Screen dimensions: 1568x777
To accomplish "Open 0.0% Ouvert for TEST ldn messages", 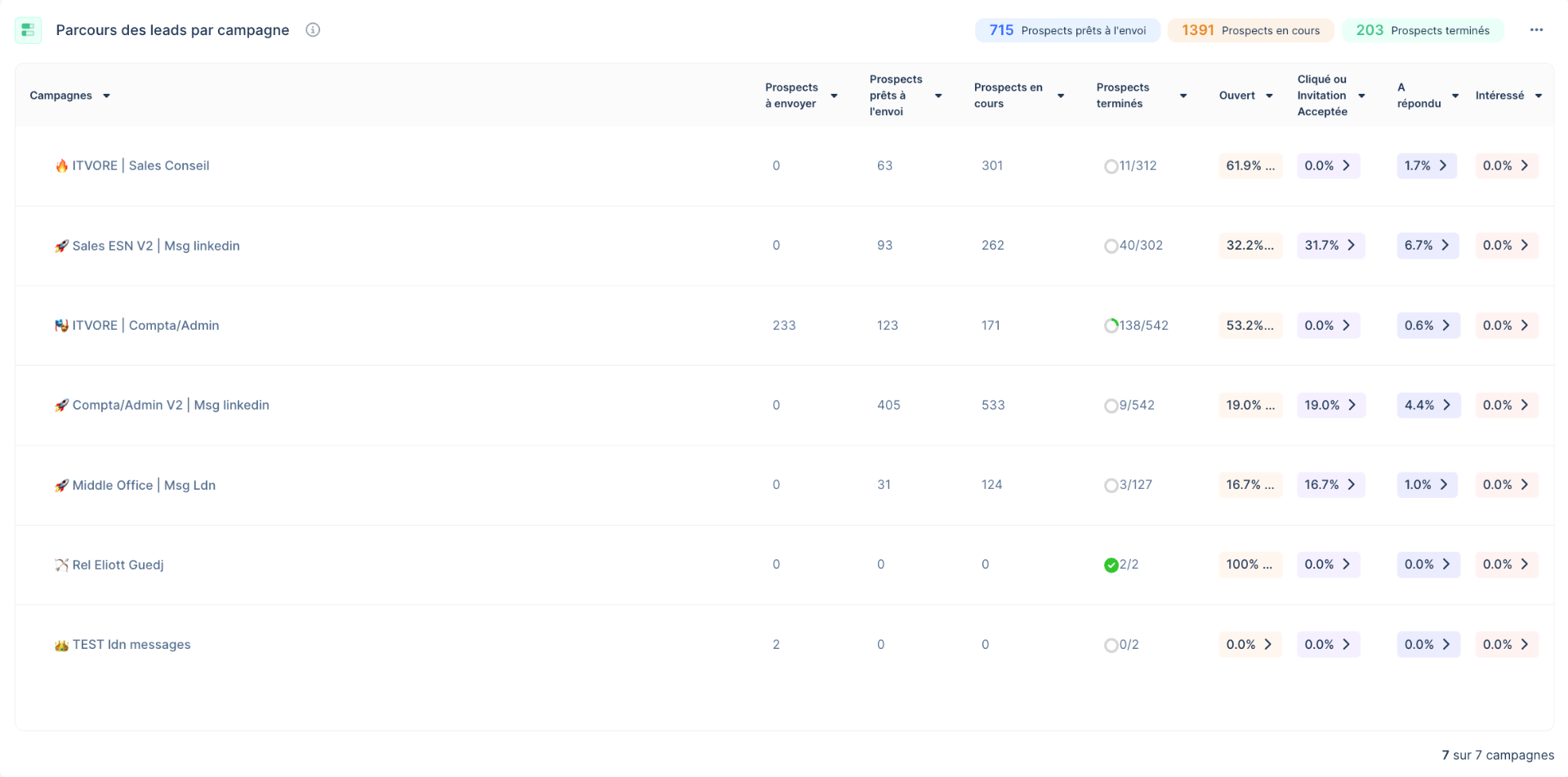I will (1250, 645).
